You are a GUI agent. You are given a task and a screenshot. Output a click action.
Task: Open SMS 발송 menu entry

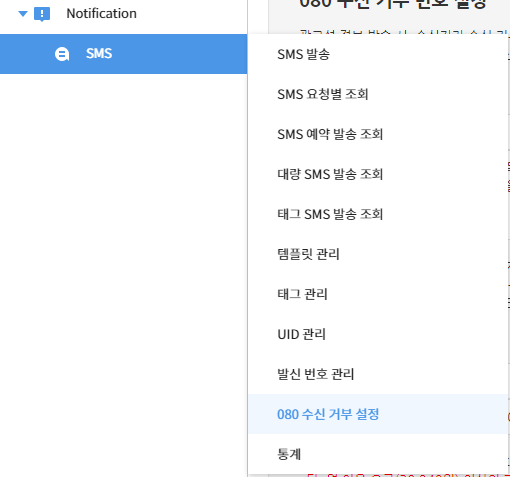click(x=378, y=54)
